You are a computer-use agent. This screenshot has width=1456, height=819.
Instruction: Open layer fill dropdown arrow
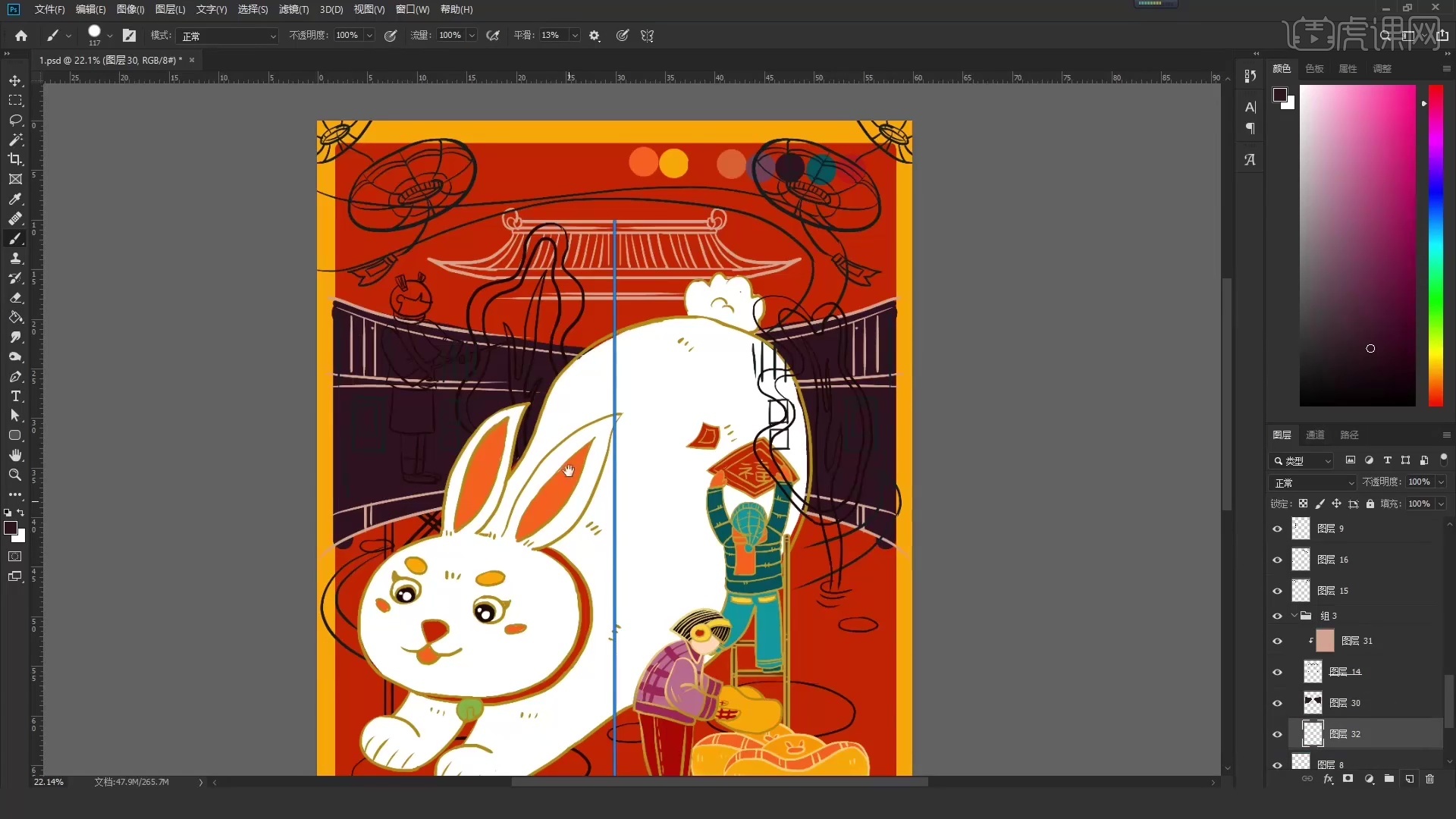[x=1441, y=504]
